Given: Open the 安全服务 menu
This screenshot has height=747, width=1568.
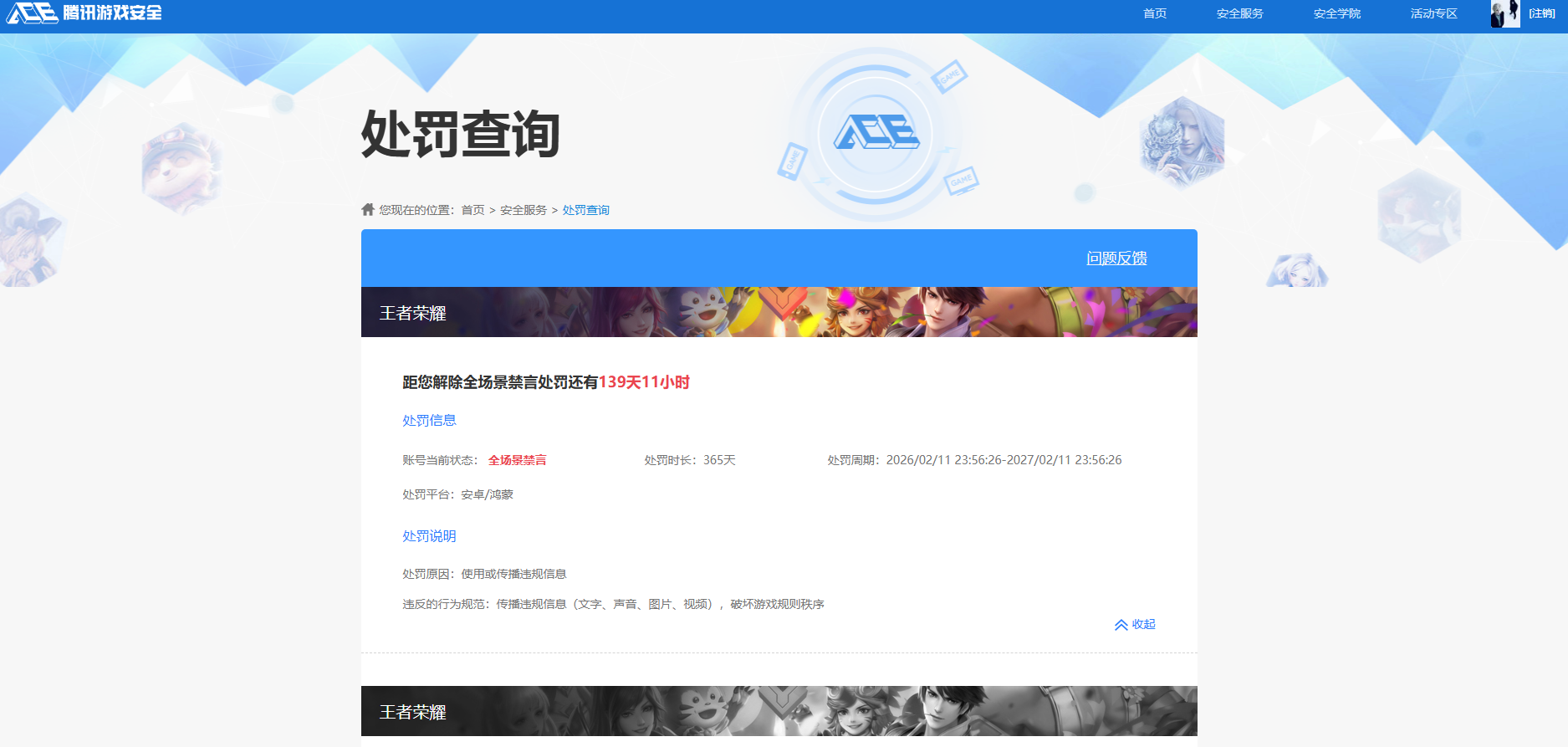Looking at the screenshot, I should (x=1239, y=13).
